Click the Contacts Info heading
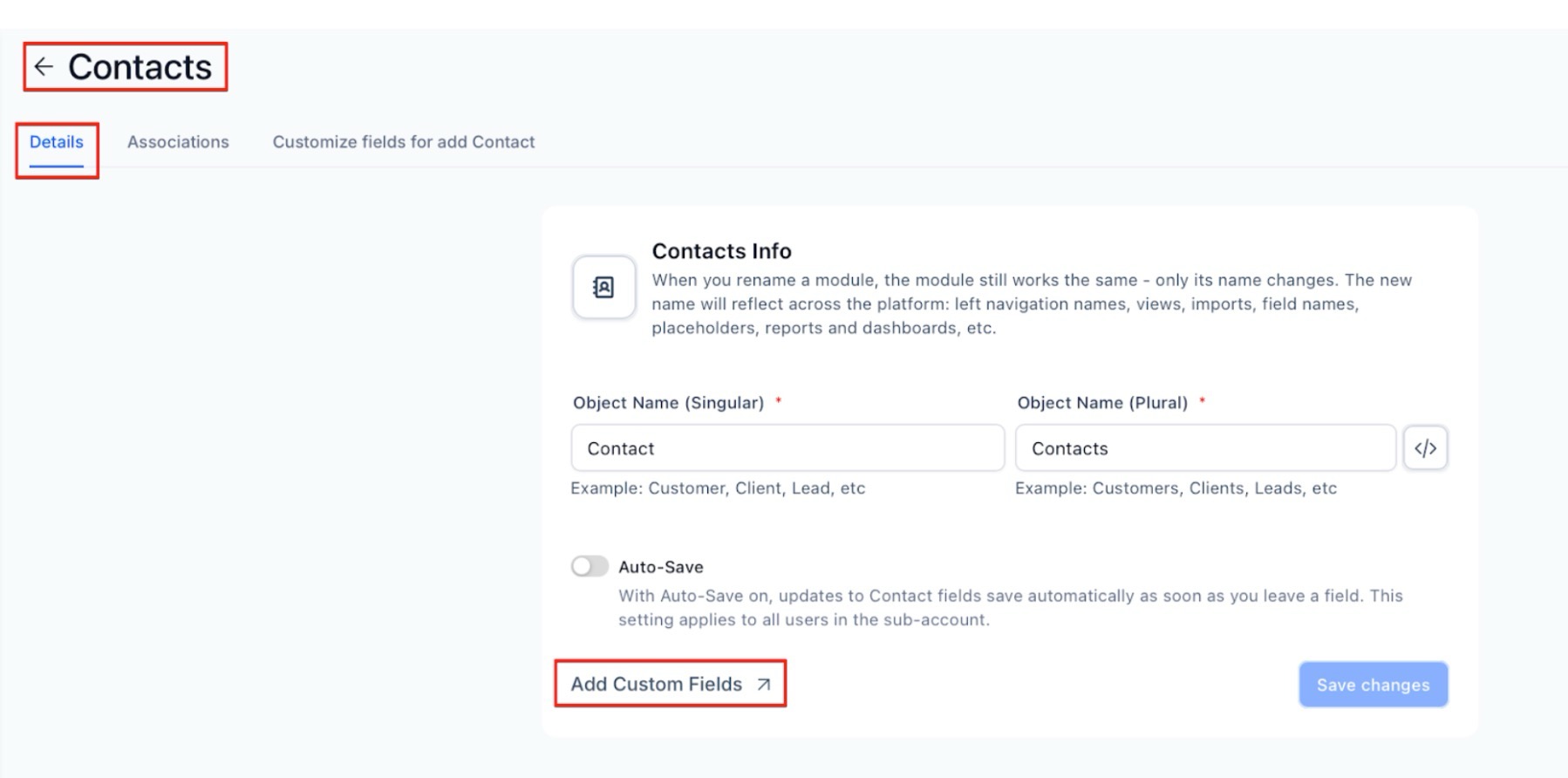Image resolution: width=1568 pixels, height=778 pixels. [721, 251]
